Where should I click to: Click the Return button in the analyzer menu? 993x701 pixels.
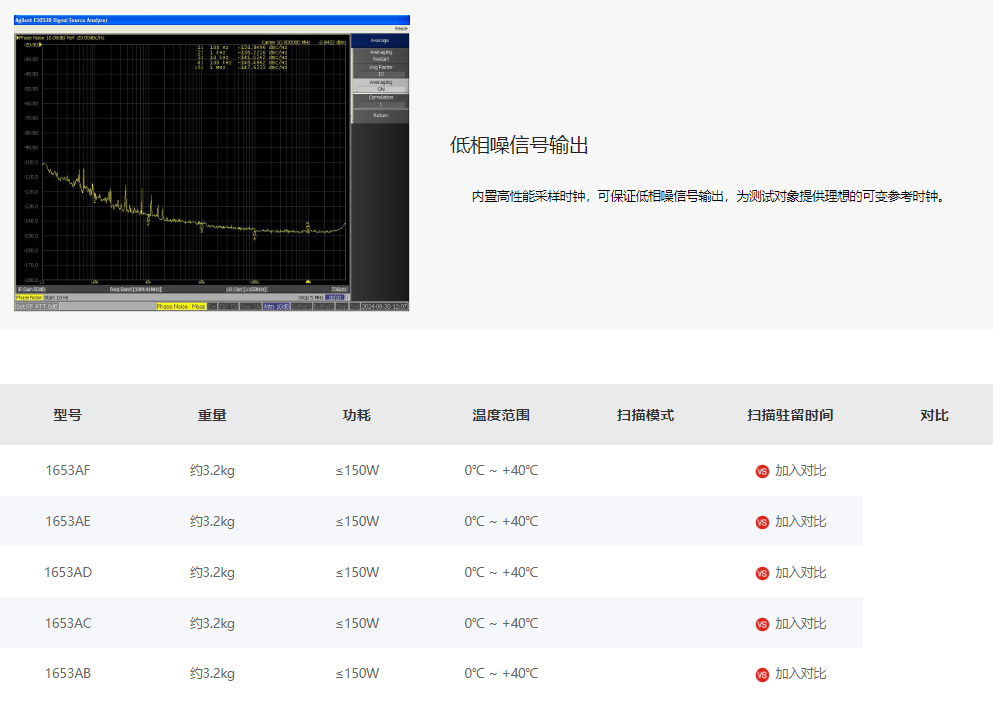point(380,116)
